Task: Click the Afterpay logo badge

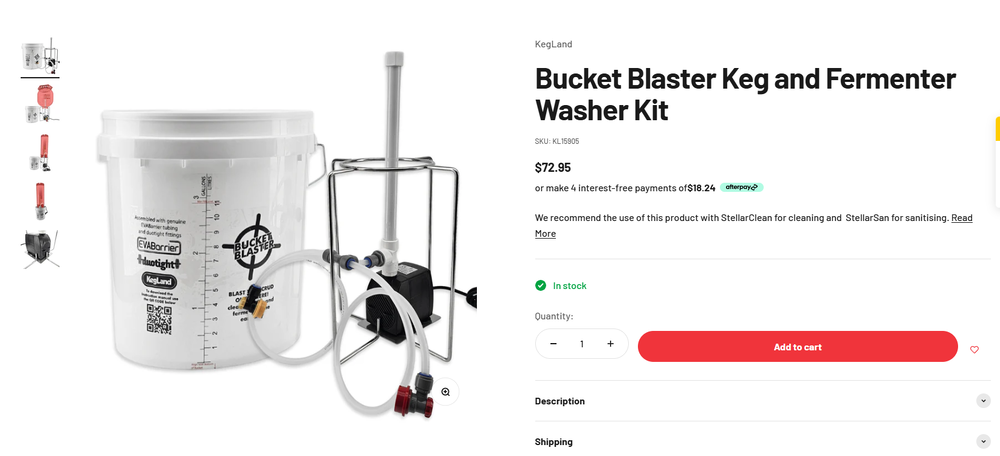Action: tap(742, 188)
